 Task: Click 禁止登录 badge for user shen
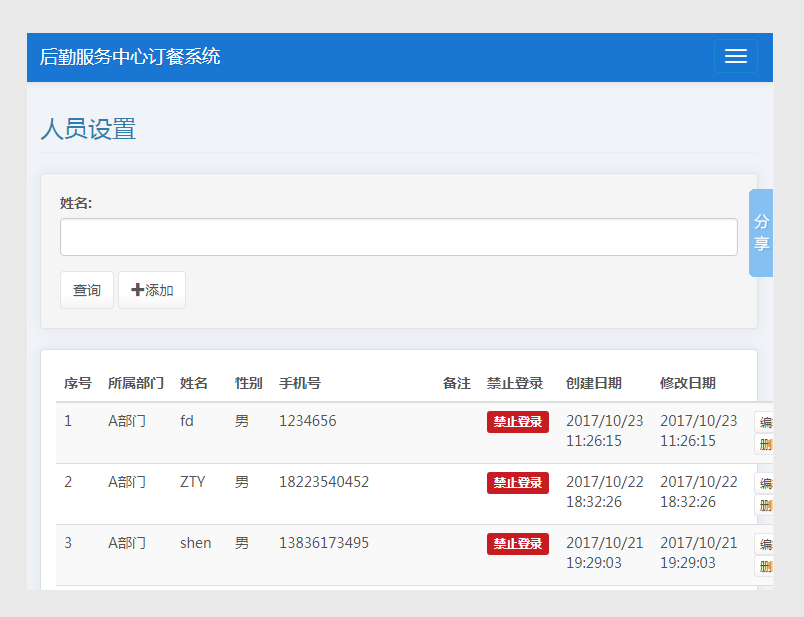coord(517,544)
